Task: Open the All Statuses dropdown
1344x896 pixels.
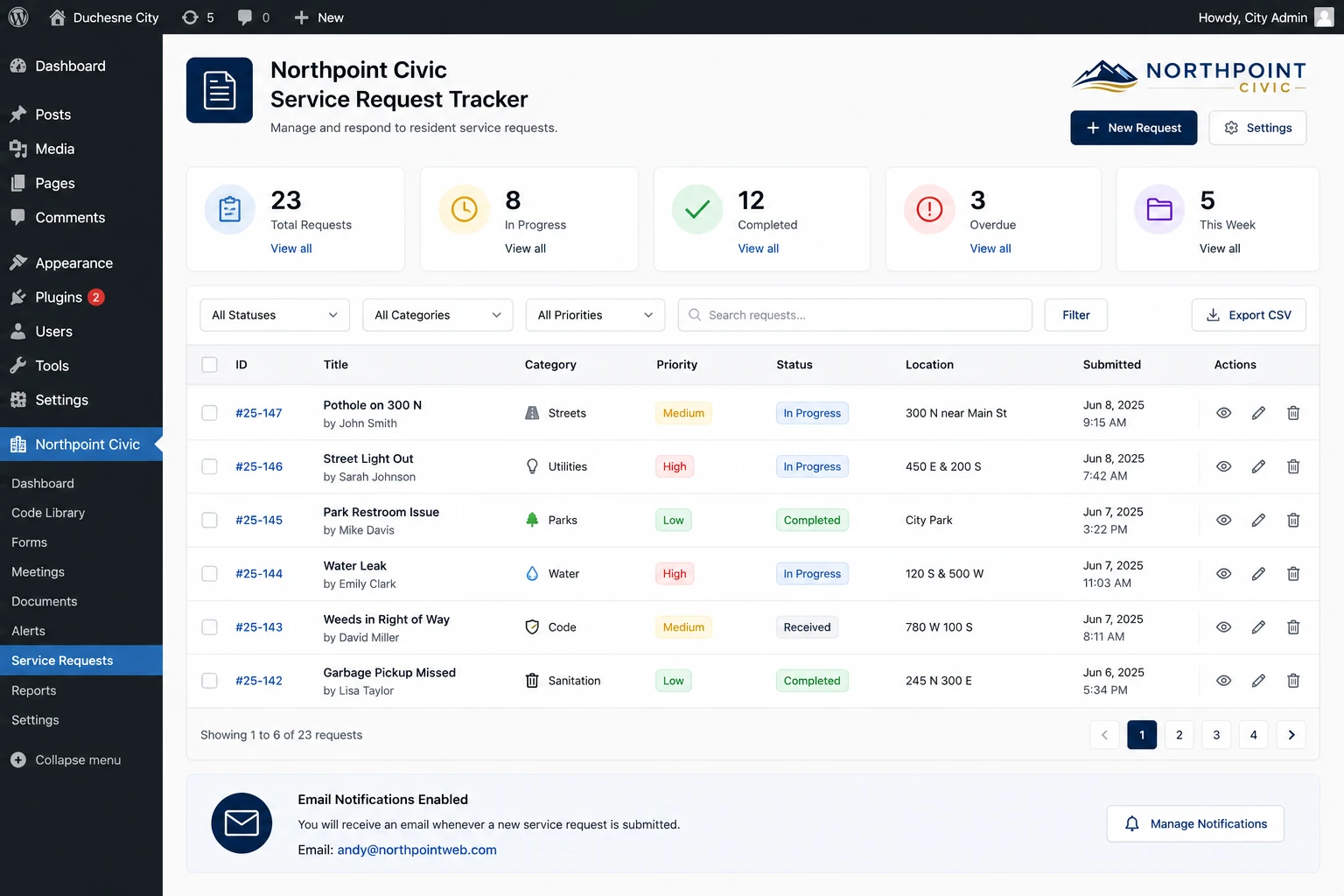Action: point(275,315)
